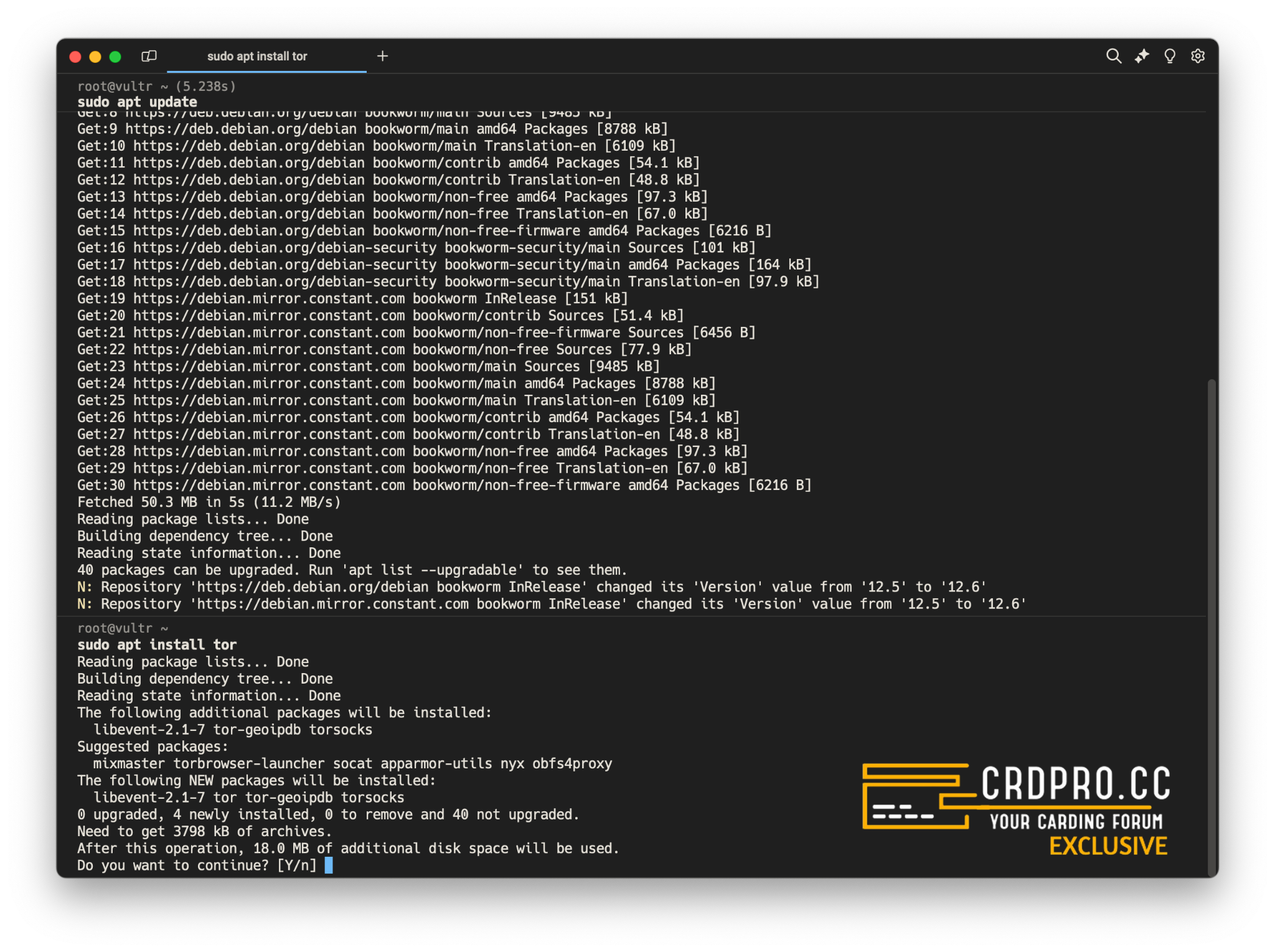
Task: Click the 'Fetched 50.3 MB in 5s' output line
Action: (x=209, y=502)
